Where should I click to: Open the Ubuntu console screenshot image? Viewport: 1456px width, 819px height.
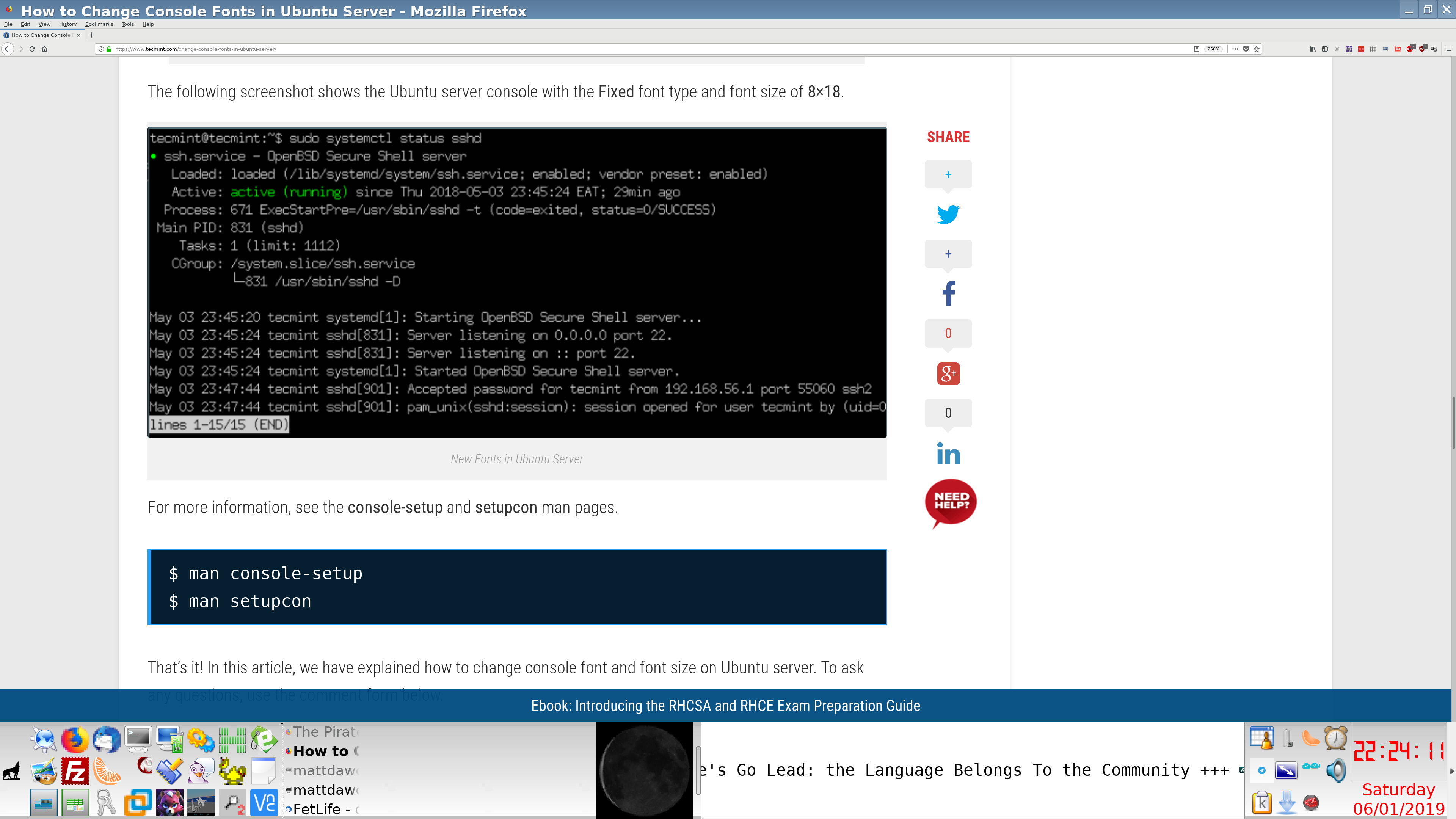click(516, 282)
